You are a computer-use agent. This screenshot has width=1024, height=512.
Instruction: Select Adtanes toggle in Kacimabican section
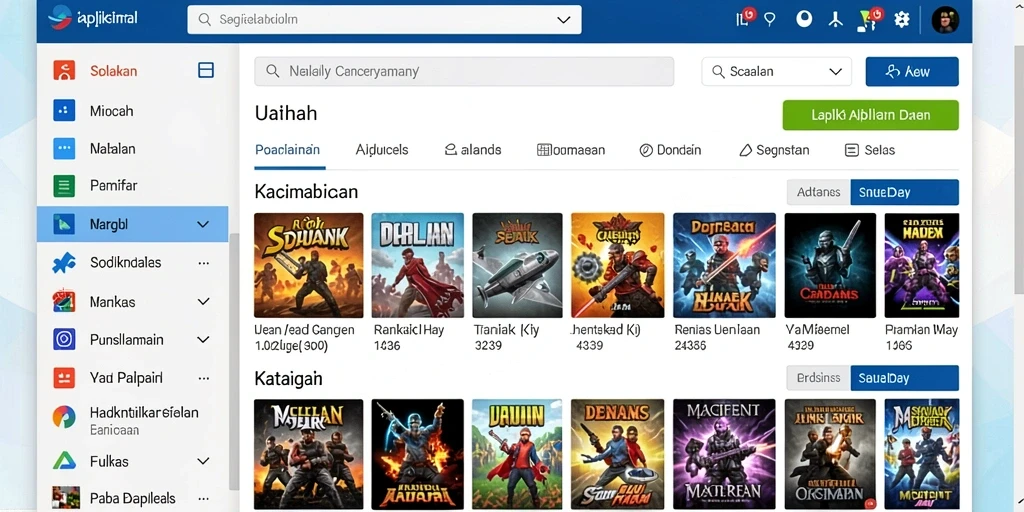(819, 192)
